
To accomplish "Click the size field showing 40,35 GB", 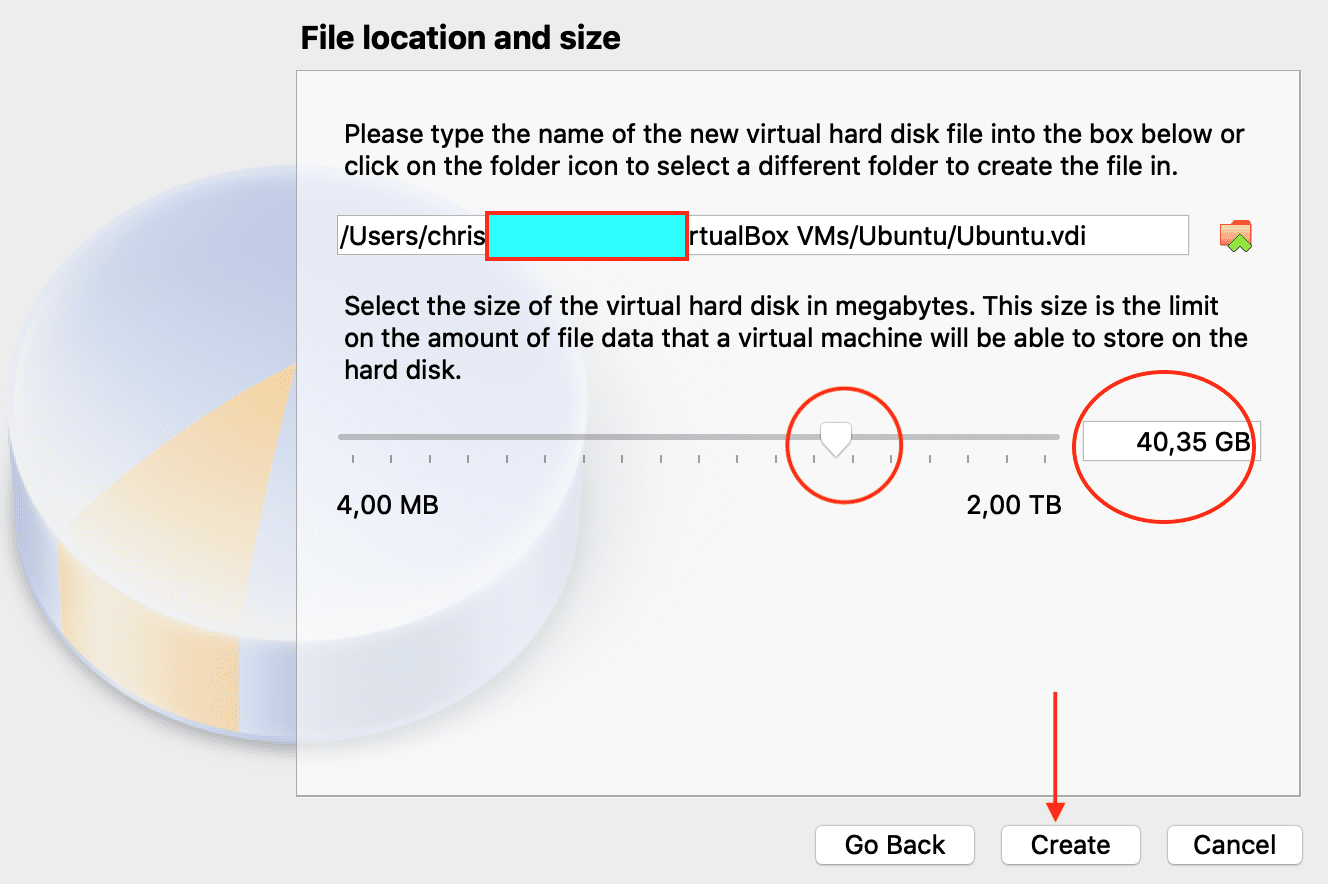I will pyautogui.click(x=1172, y=441).
